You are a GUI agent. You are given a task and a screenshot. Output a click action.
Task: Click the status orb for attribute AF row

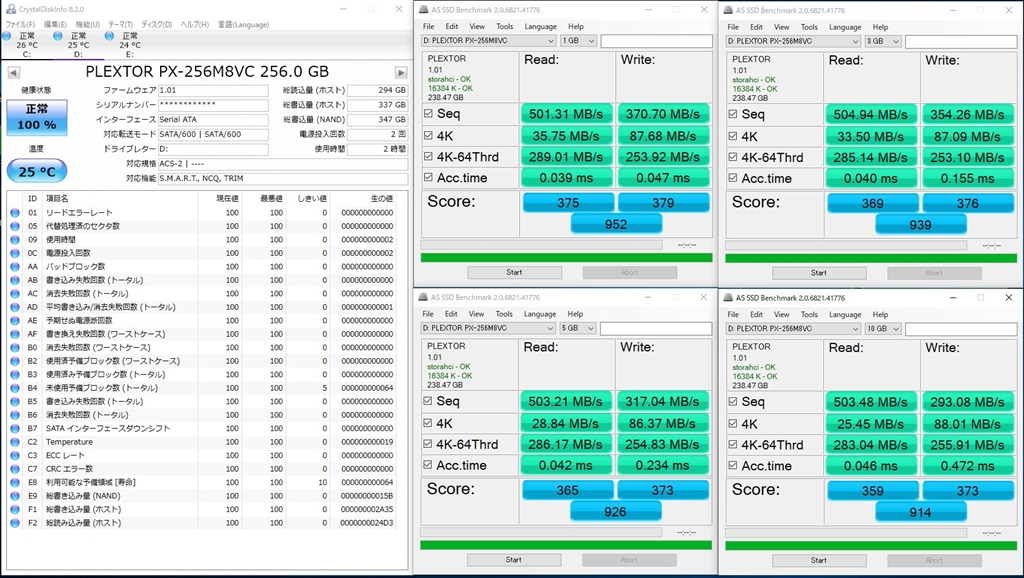tap(15, 334)
